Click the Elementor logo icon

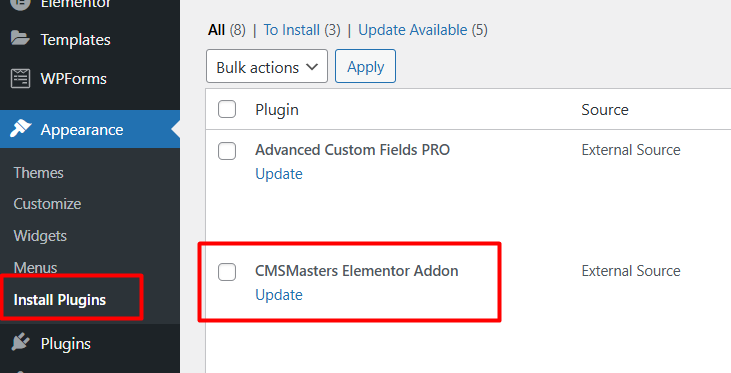[x=20, y=4]
